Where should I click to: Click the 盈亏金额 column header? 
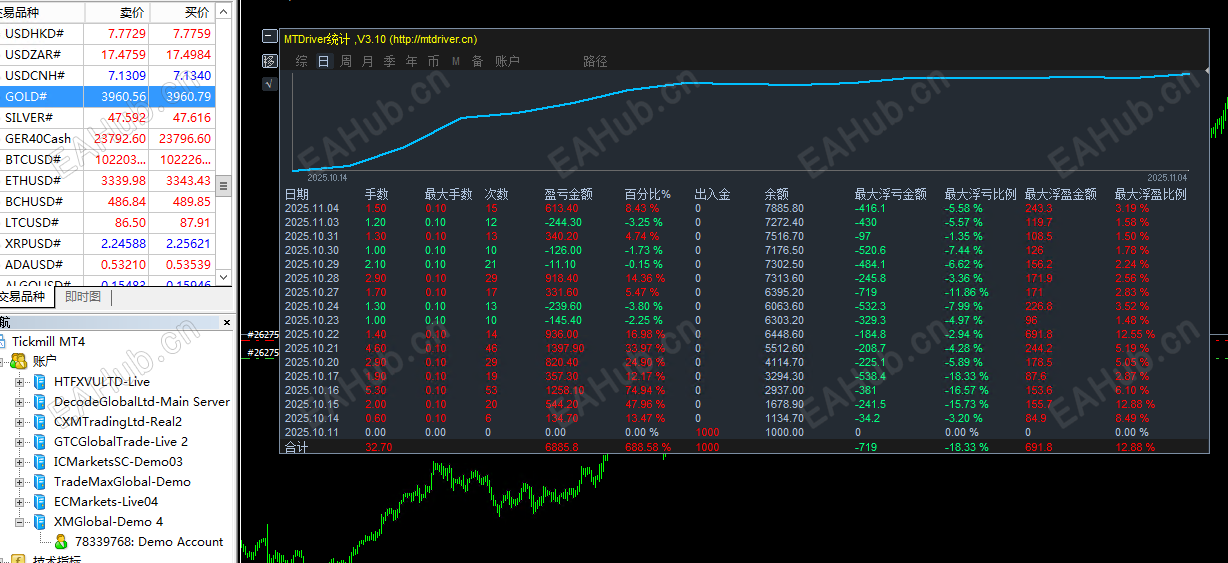(x=568, y=194)
